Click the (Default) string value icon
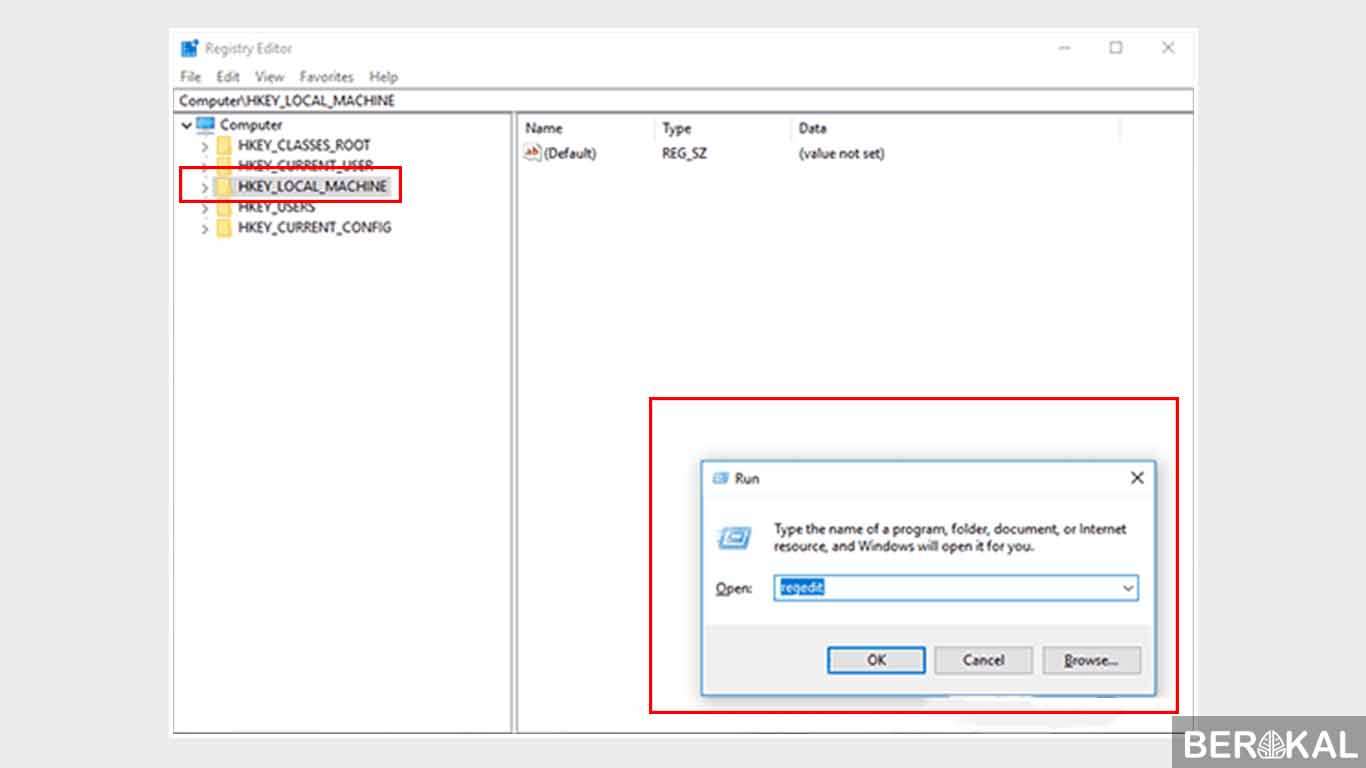The image size is (1366, 768). point(532,153)
